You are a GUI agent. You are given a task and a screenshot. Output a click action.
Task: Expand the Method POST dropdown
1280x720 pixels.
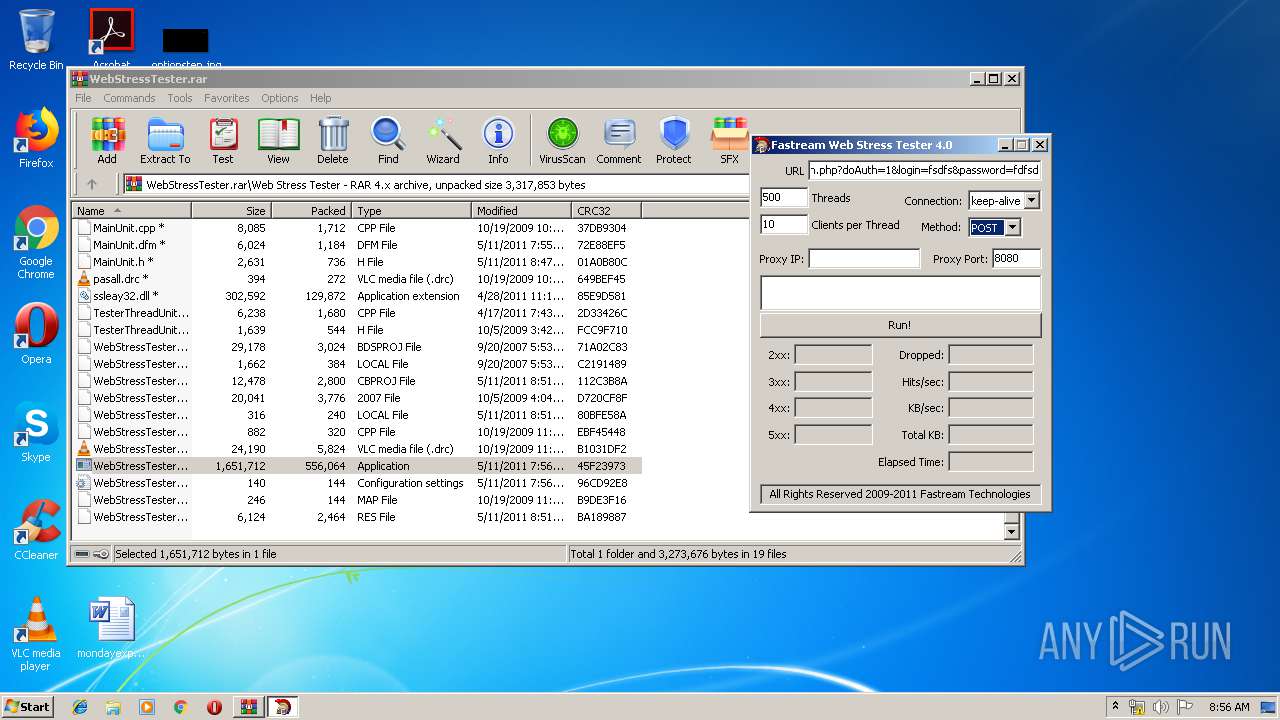tap(1012, 228)
